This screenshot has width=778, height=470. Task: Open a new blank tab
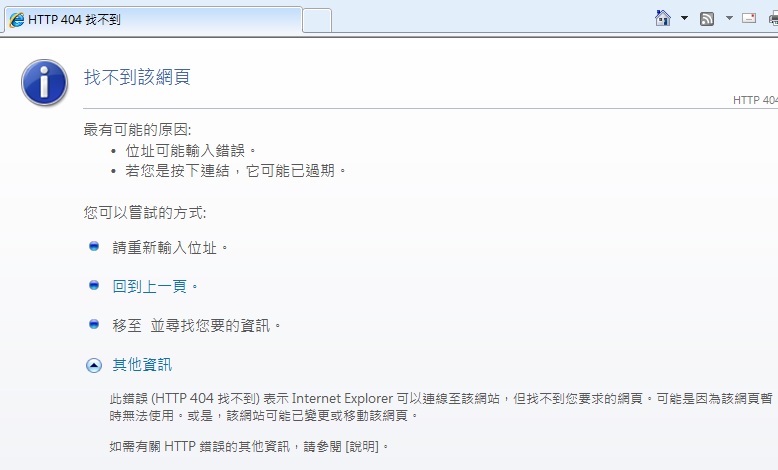pos(317,20)
